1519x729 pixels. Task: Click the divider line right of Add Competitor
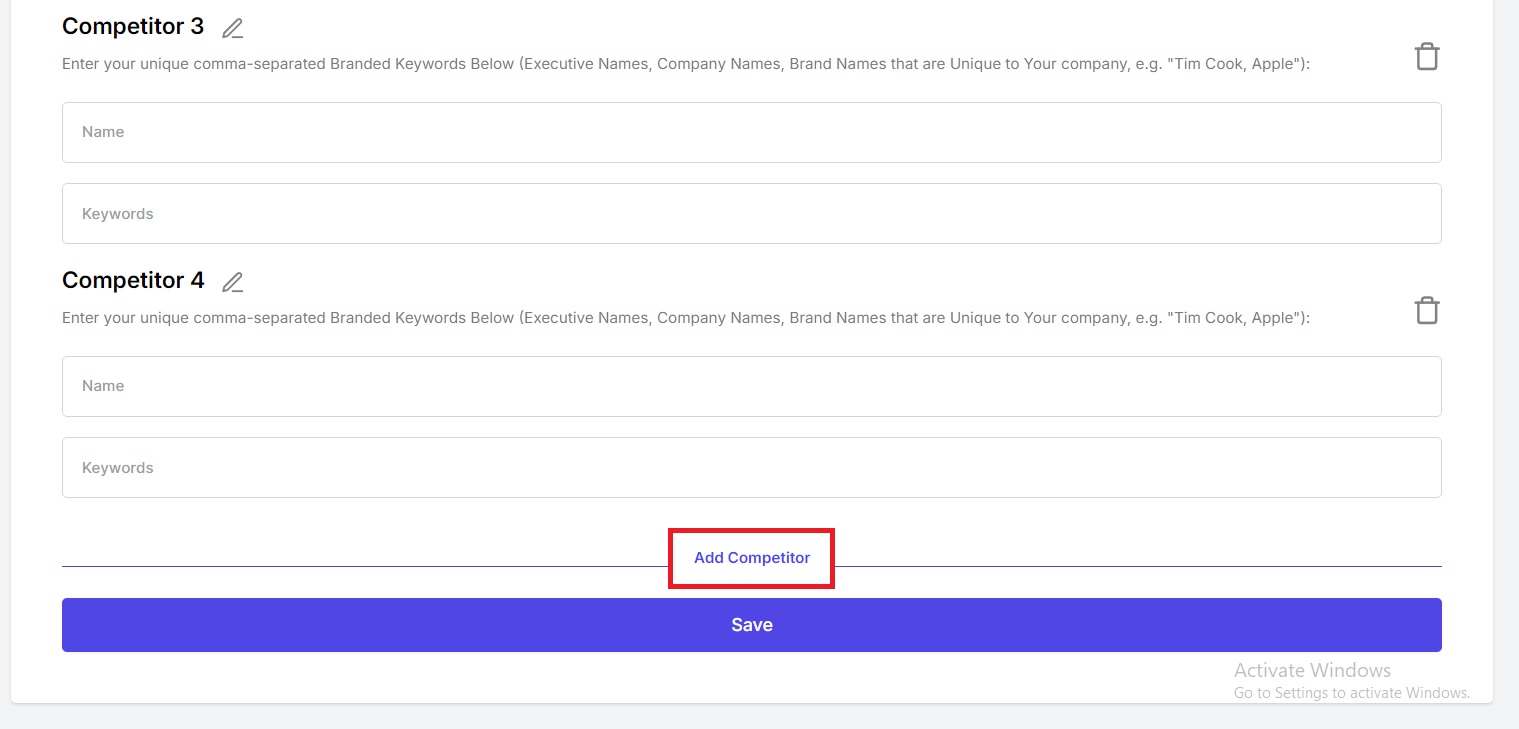tap(1140, 566)
